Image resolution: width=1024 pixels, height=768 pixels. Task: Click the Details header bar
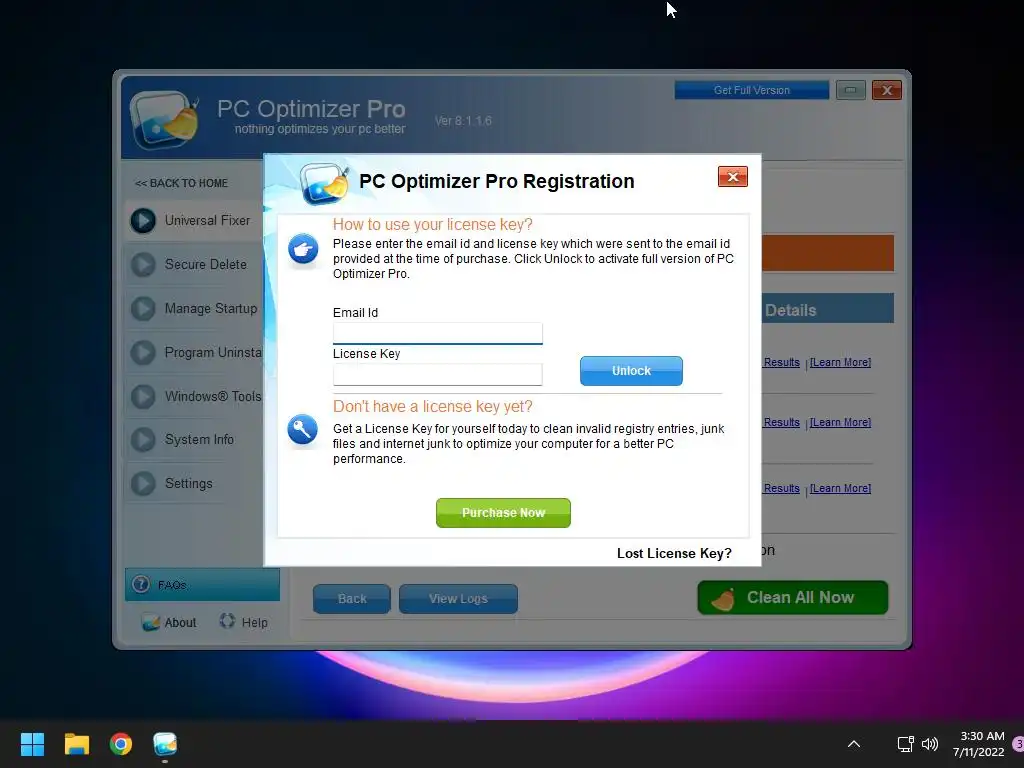pyautogui.click(x=827, y=308)
